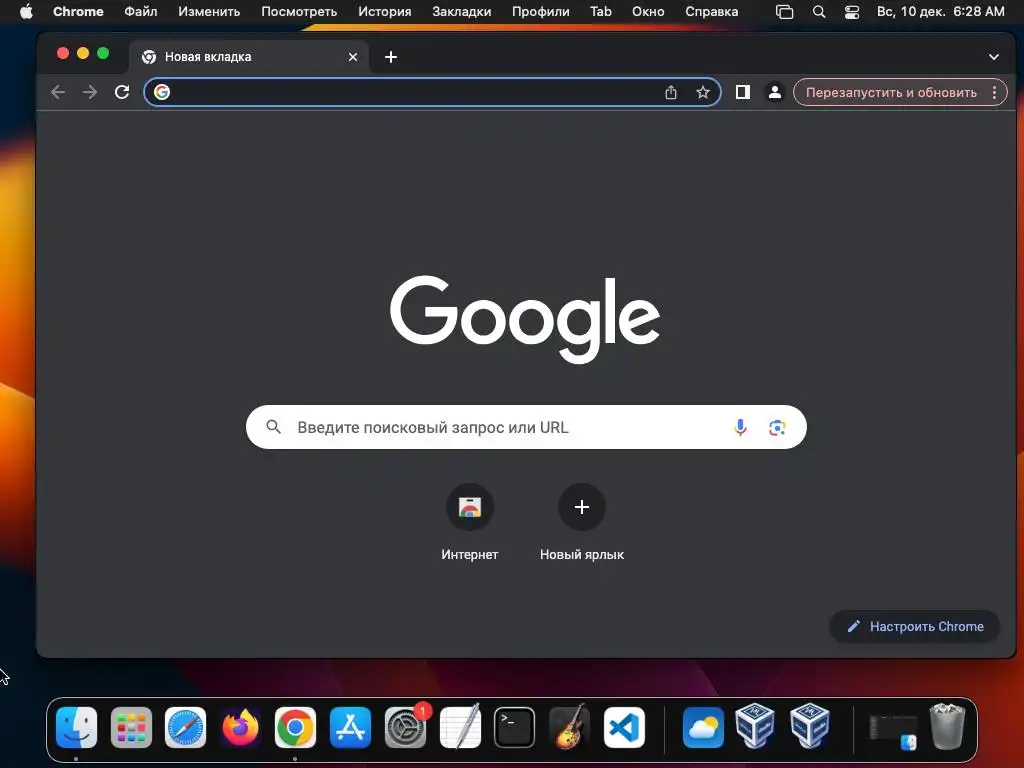This screenshot has width=1024, height=768.
Task: Open the Профили menu
Action: [x=541, y=12]
